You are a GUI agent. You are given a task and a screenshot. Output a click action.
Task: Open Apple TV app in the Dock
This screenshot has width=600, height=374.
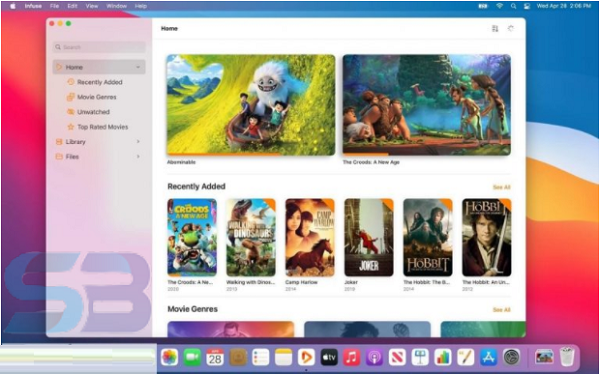329,358
